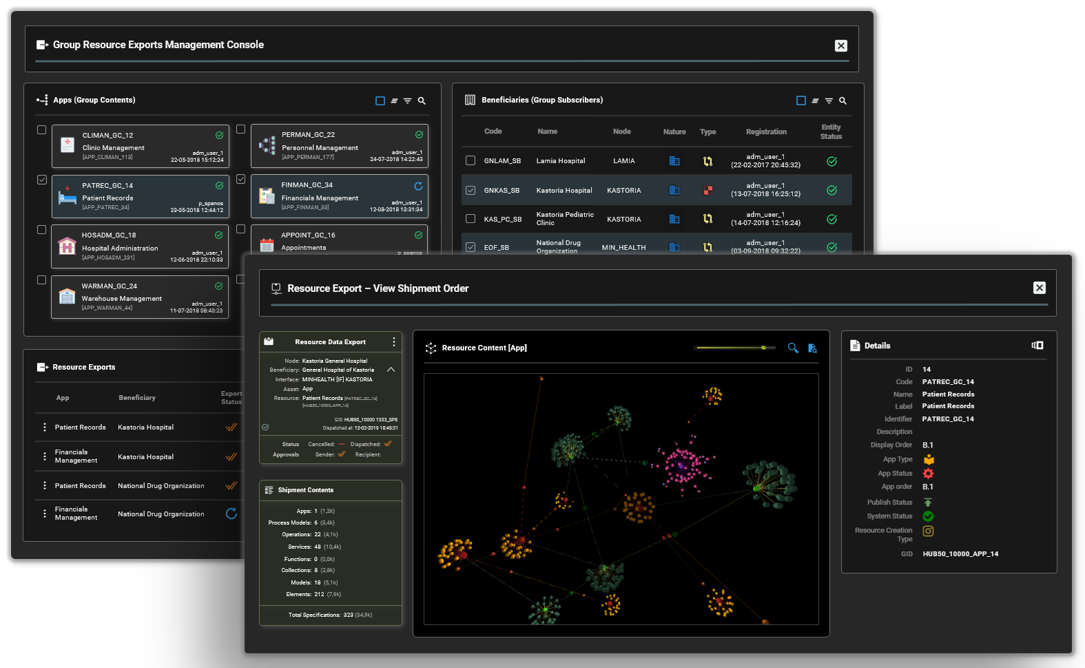Screen dimensions: 1085x668
Task: Open the HOSADM_GC_18 Hospital Administration card
Action: click(x=139, y=246)
